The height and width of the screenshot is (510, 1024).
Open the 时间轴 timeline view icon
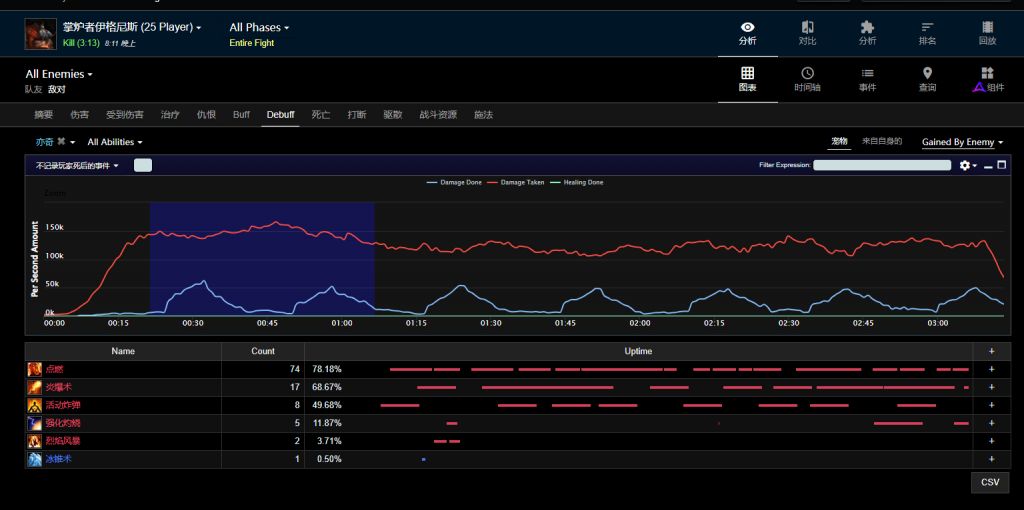807,73
